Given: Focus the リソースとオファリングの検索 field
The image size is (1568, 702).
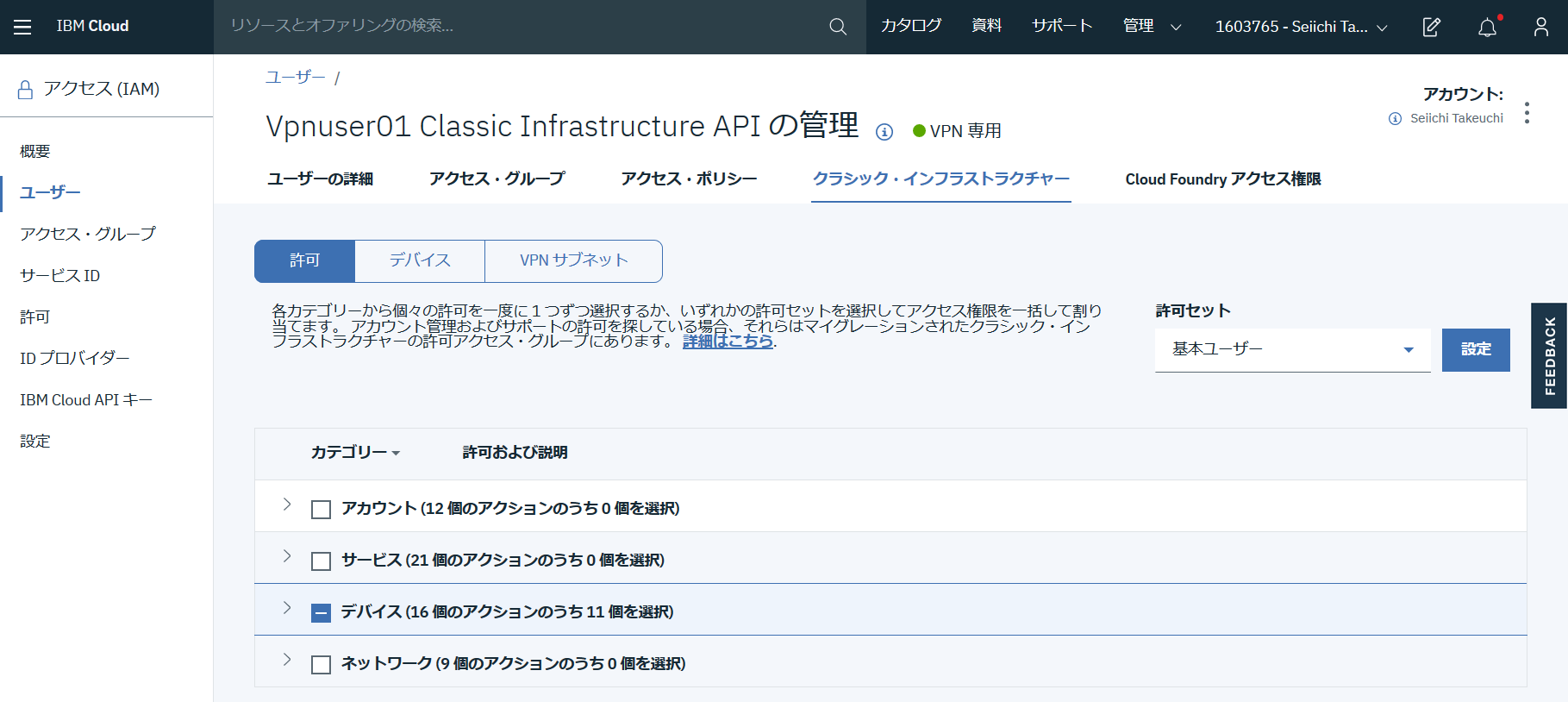Looking at the screenshot, I should pos(522,27).
